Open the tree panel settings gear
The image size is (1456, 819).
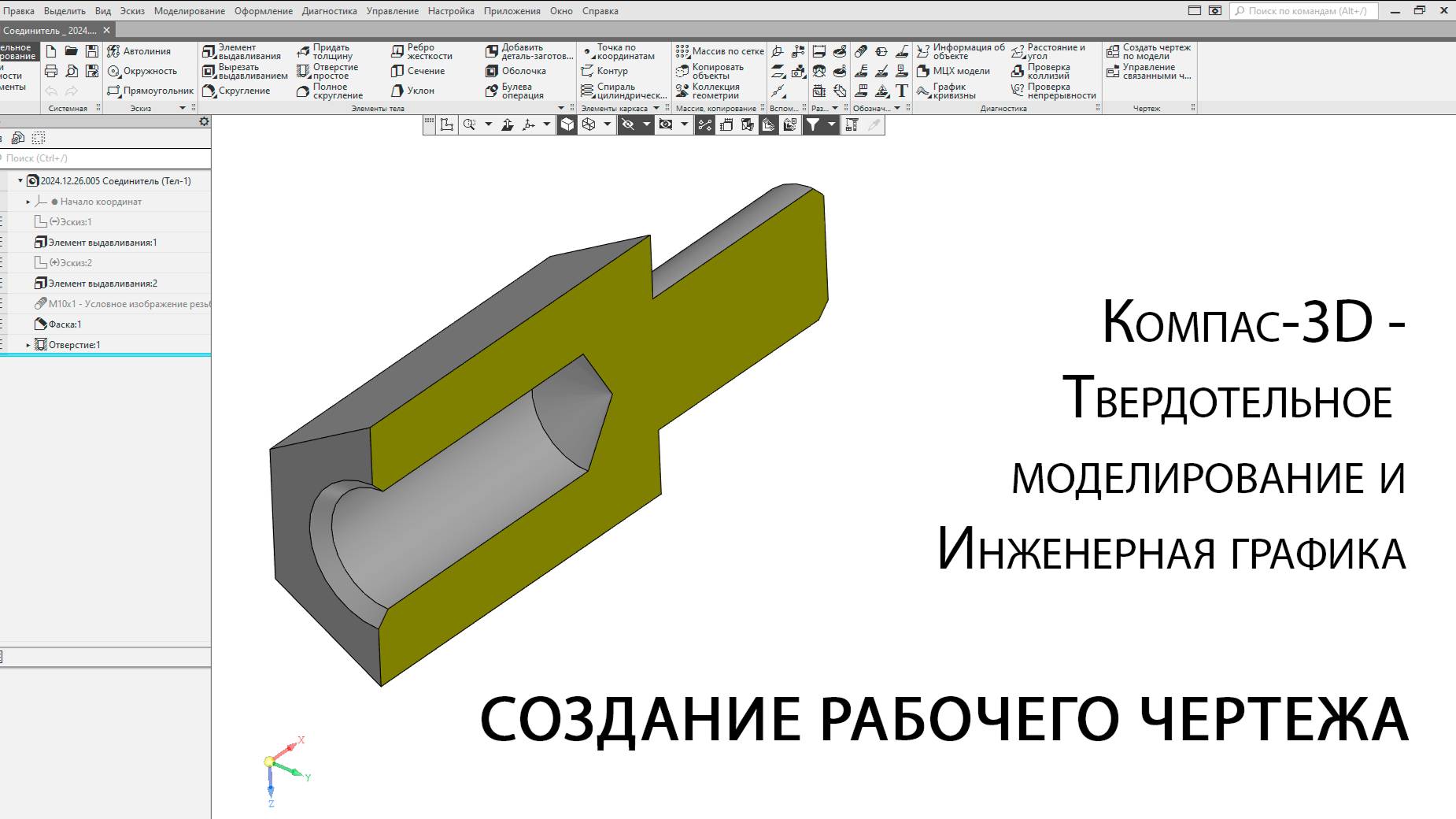204,121
